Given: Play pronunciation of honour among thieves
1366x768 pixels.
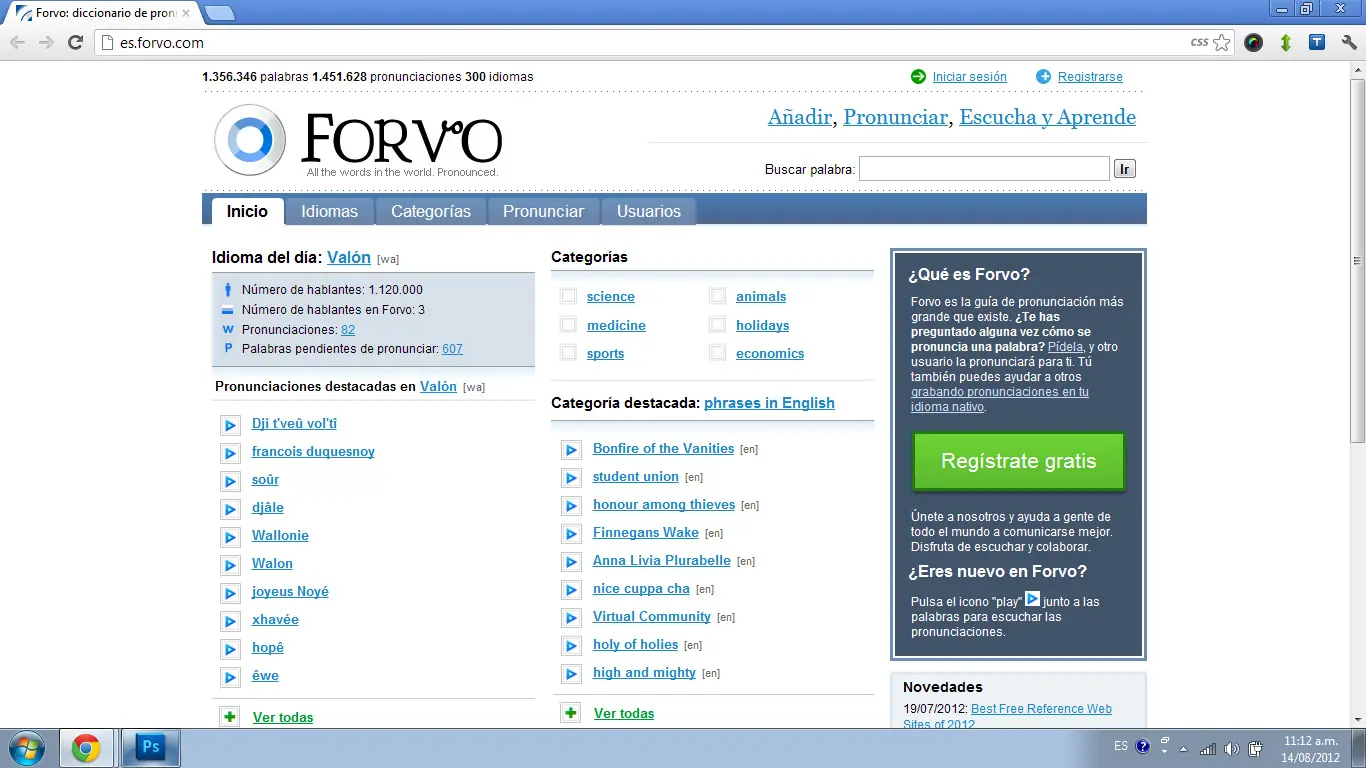Looking at the screenshot, I should [571, 506].
